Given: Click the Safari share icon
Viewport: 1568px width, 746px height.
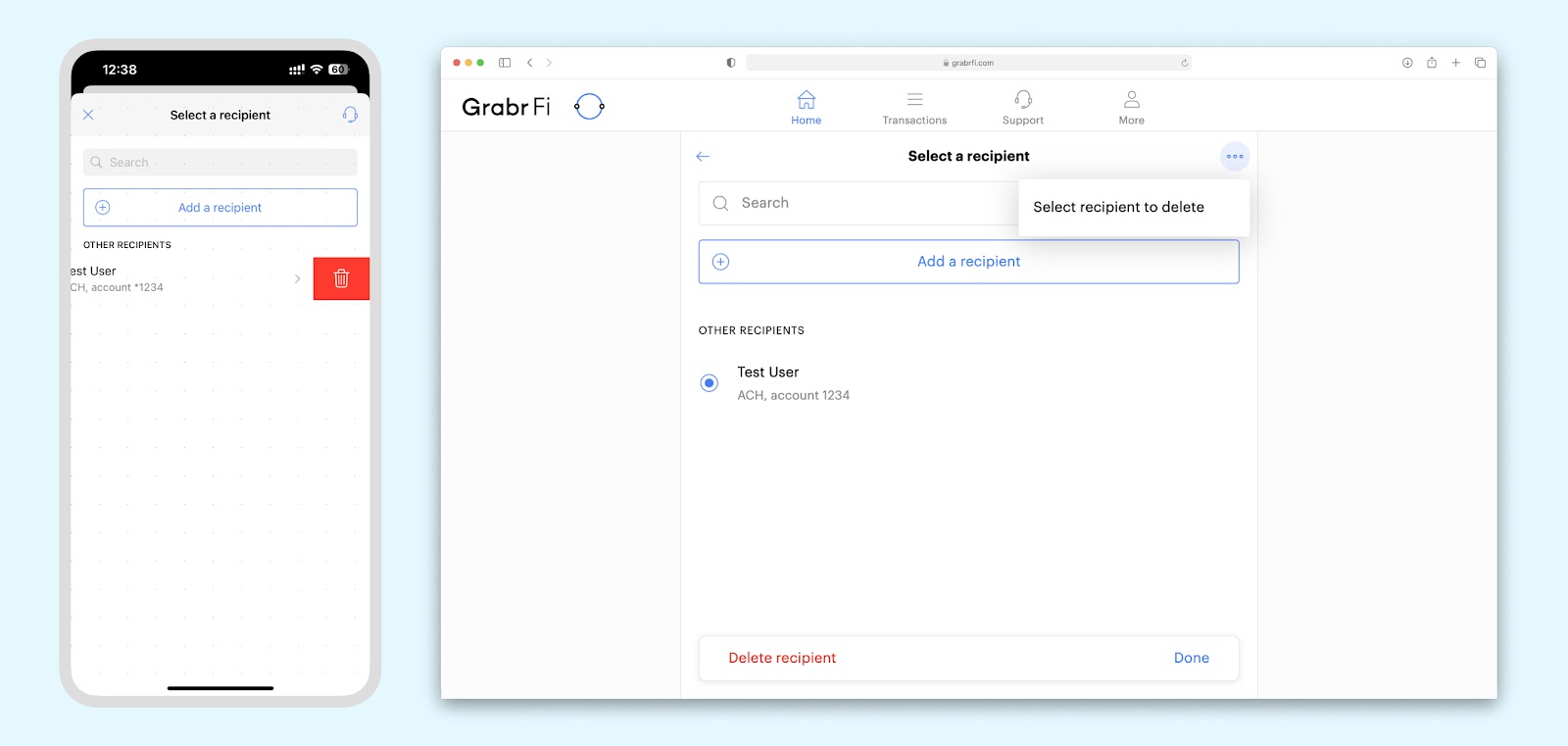Looking at the screenshot, I should pyautogui.click(x=1432, y=63).
